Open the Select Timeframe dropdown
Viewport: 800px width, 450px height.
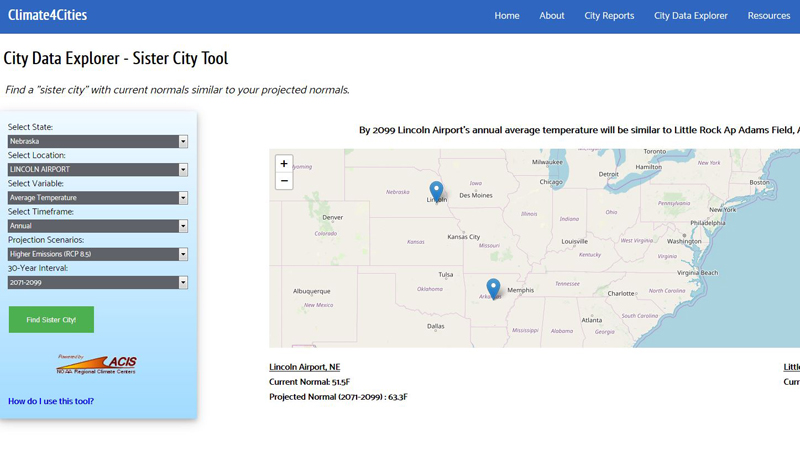[98, 226]
